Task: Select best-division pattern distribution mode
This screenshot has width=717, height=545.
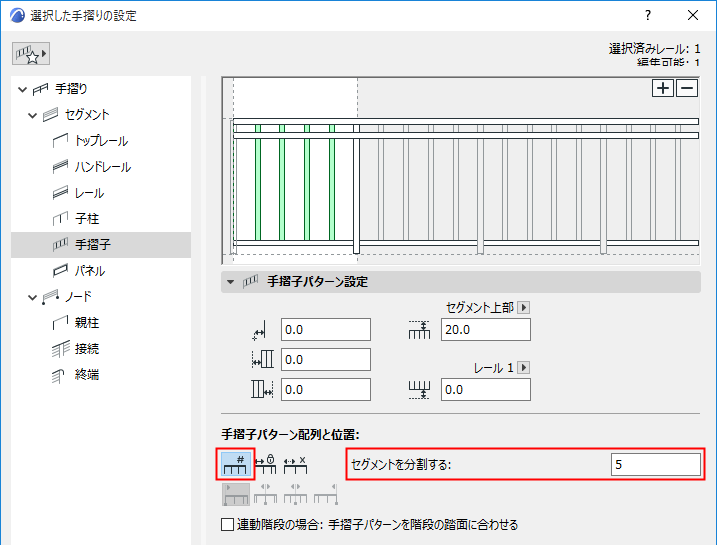Action: pos(295,465)
